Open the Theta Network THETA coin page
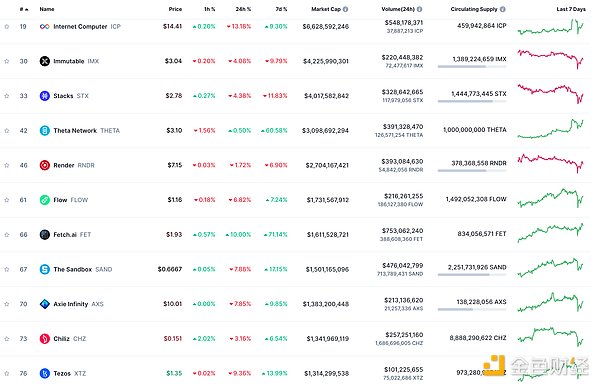This screenshot has height=387, width=600. pos(86,131)
